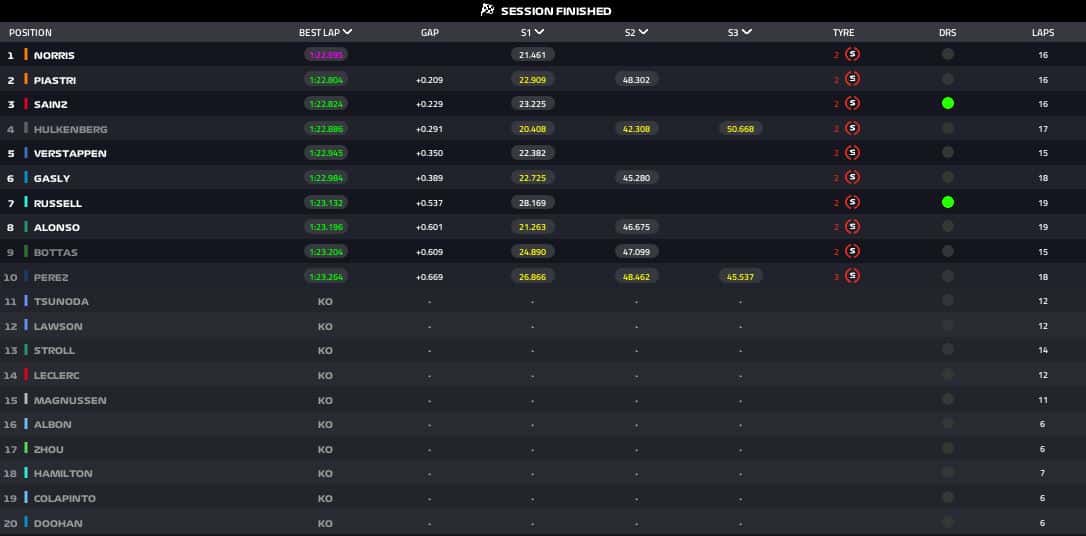Click the chequered flag icon beside Session Finished
Image resolution: width=1086 pixels, height=536 pixels.
(487, 10)
